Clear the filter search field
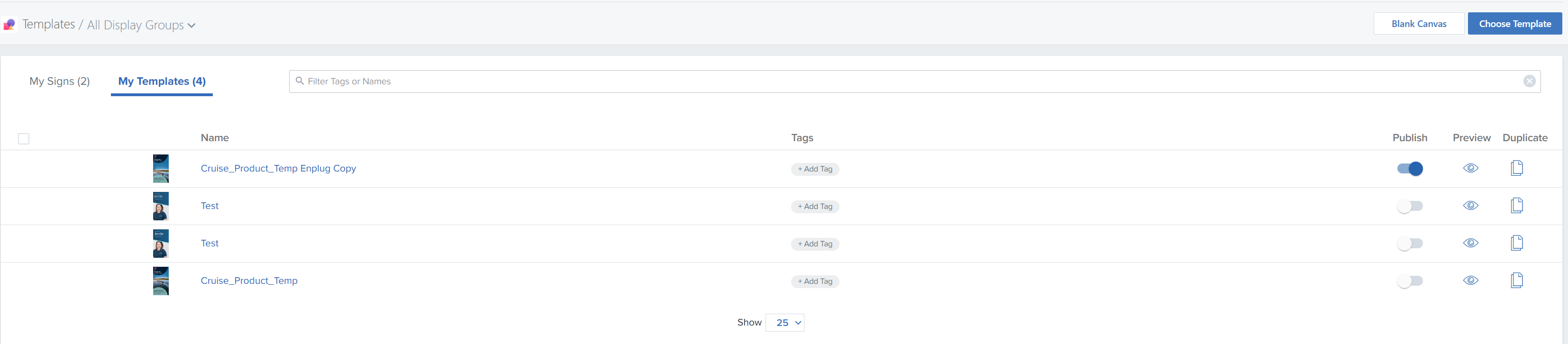The width and height of the screenshot is (1568, 344). tap(1529, 81)
